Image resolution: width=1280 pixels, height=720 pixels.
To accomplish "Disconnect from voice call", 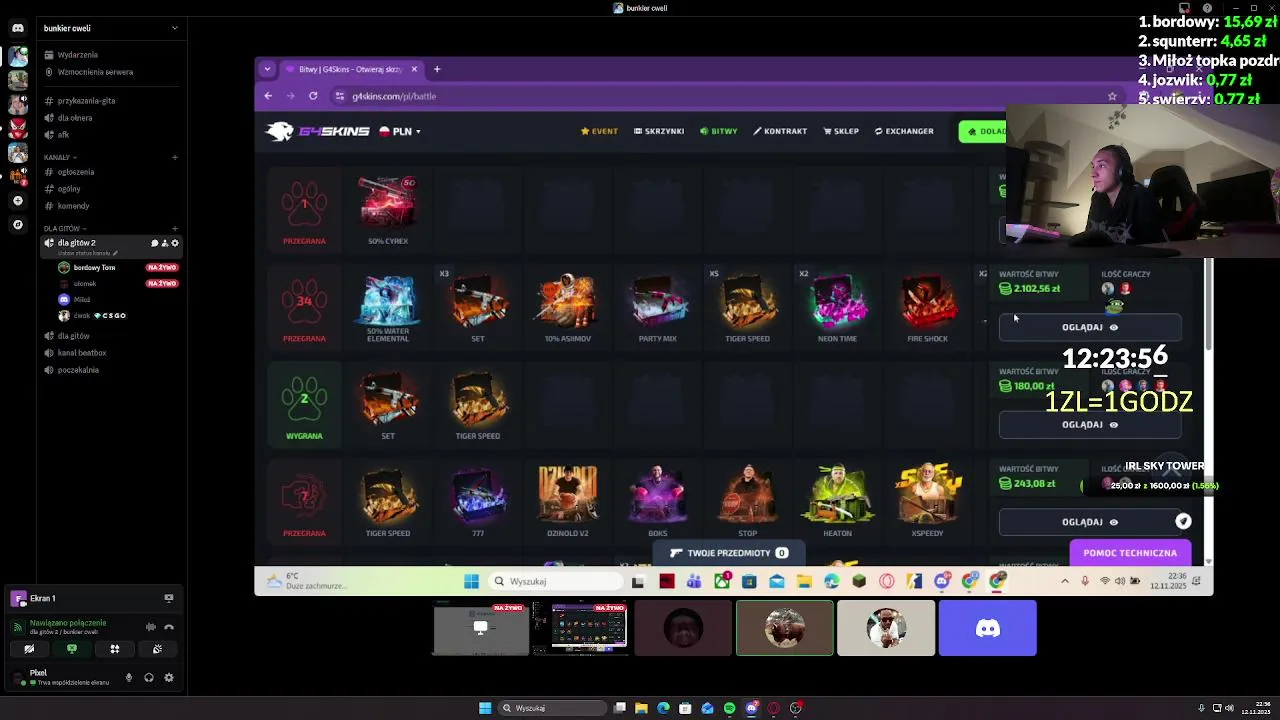I will click(169, 627).
